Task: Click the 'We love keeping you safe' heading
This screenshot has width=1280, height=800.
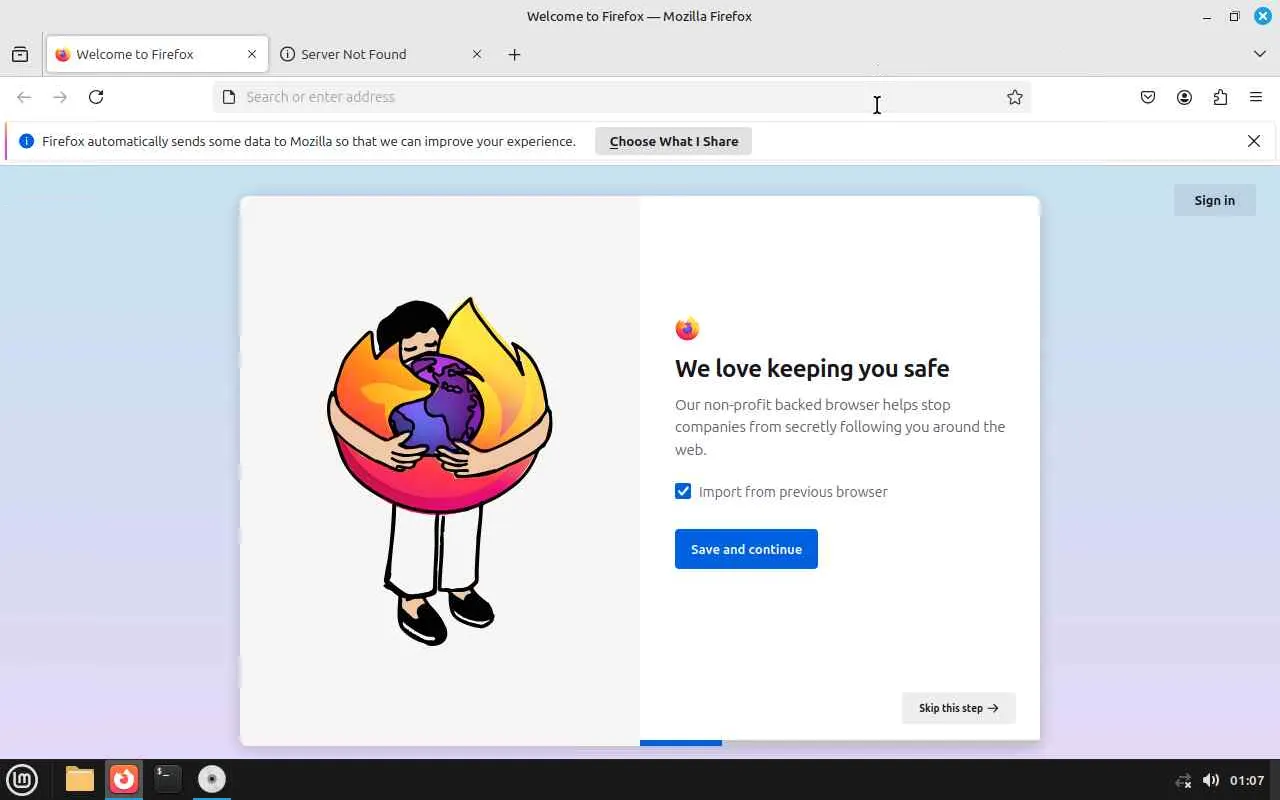Action: pos(812,368)
